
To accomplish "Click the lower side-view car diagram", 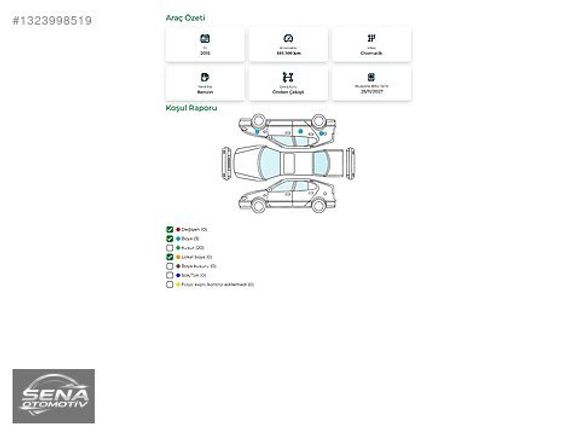I will [x=287, y=196].
